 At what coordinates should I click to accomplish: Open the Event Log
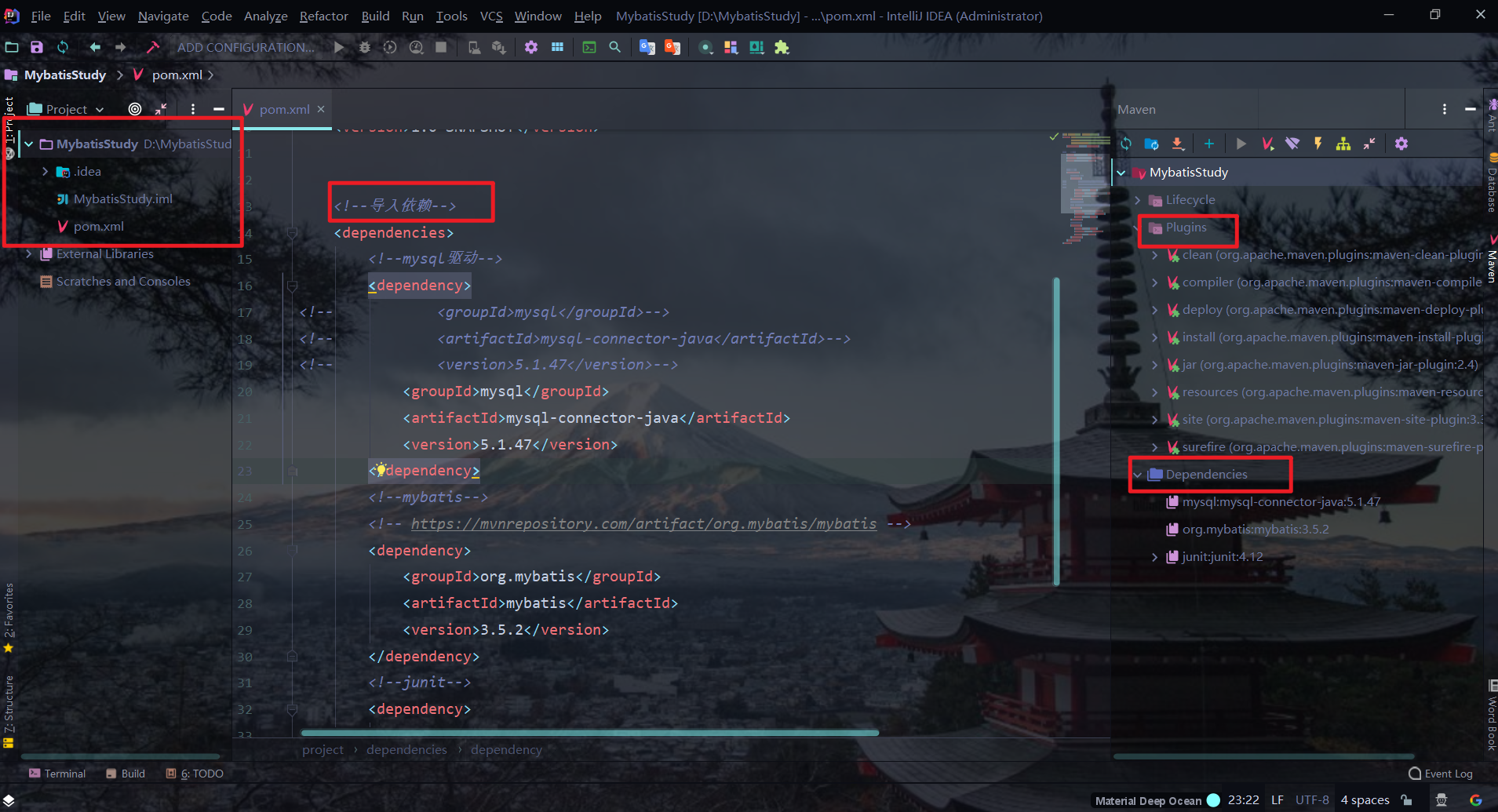pyautogui.click(x=1441, y=774)
